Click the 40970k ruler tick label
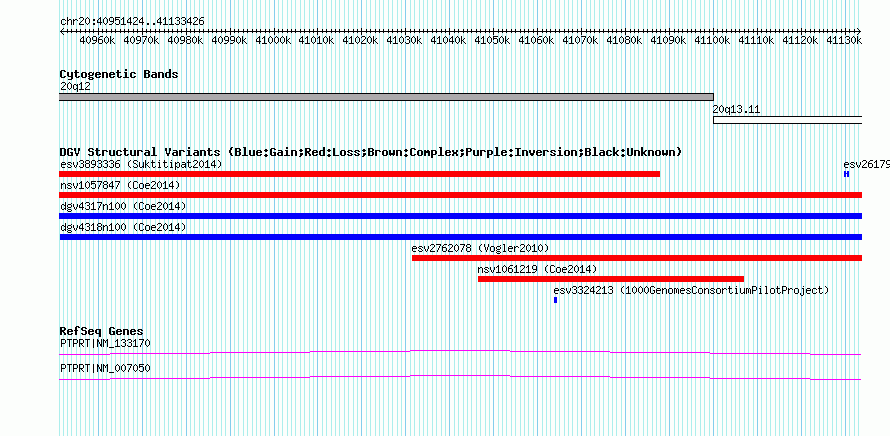Image resolution: width=890 pixels, height=436 pixels. (x=141, y=41)
